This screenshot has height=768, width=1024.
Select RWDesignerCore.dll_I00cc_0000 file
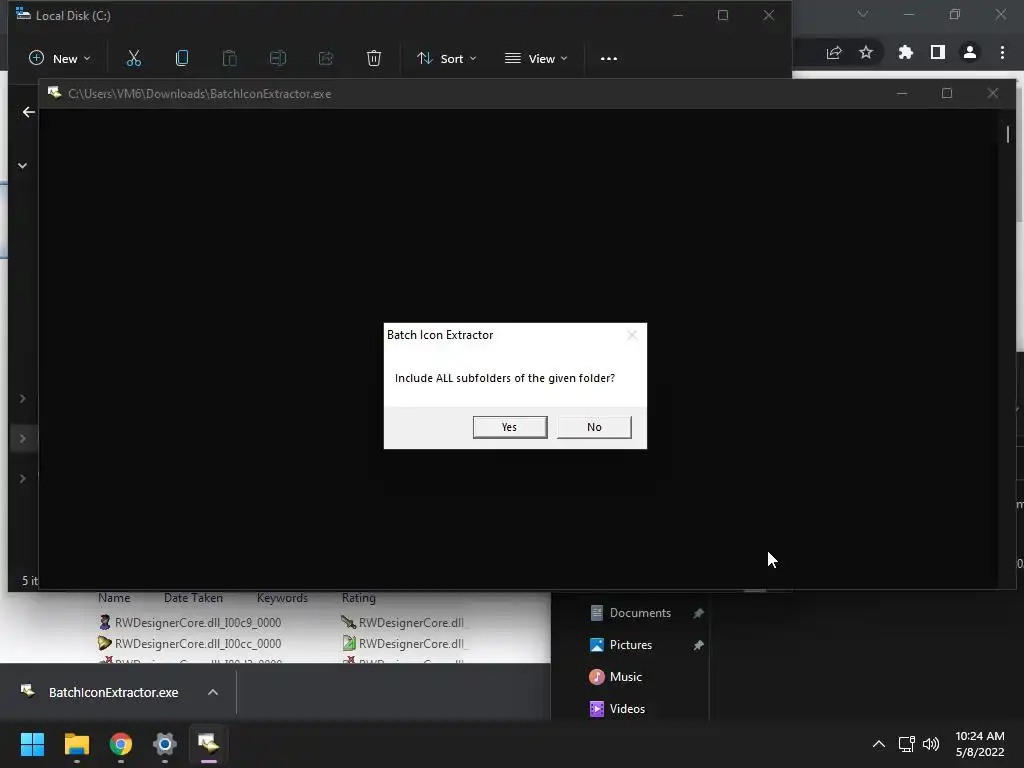190,644
